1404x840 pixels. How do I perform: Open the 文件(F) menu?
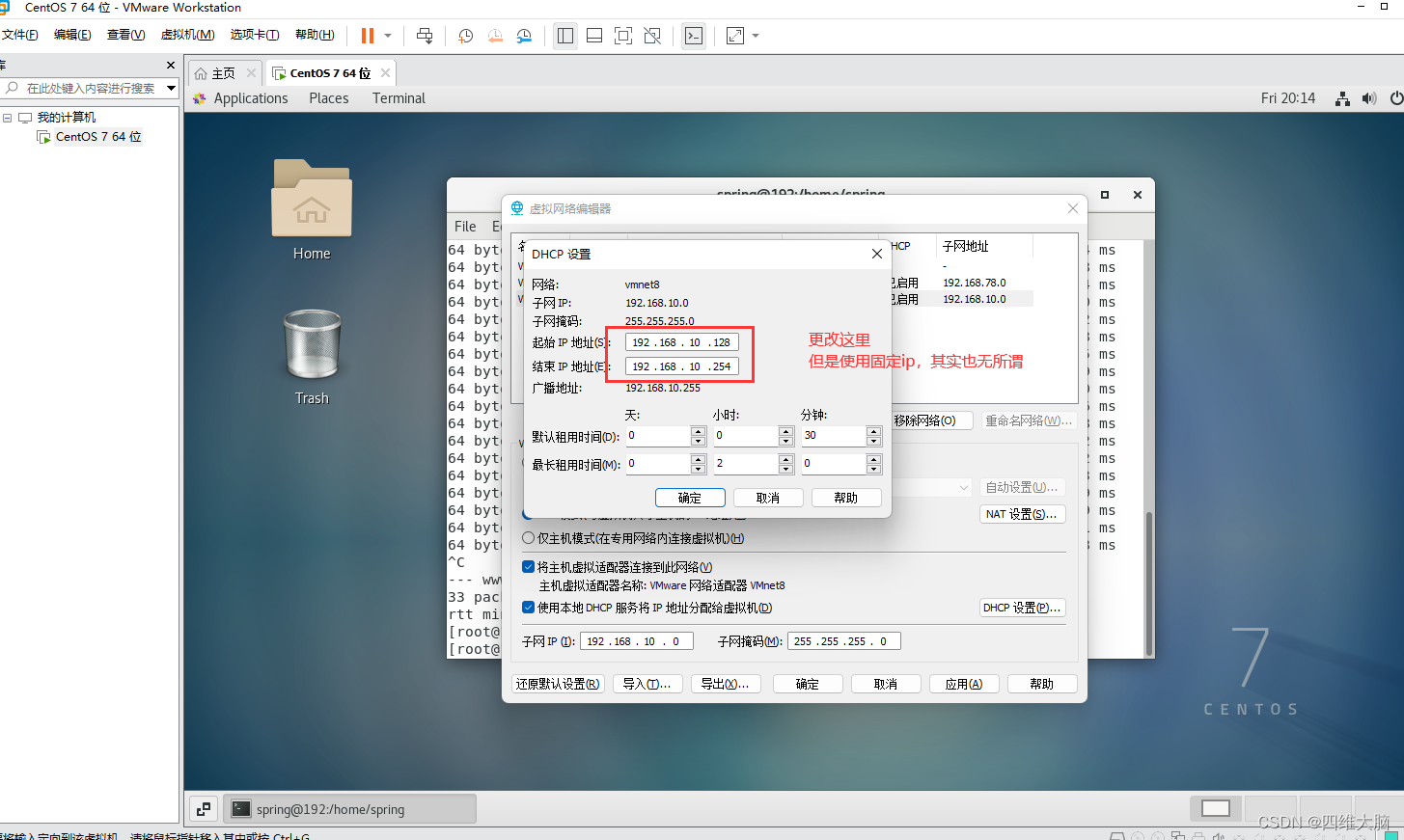click(x=19, y=35)
